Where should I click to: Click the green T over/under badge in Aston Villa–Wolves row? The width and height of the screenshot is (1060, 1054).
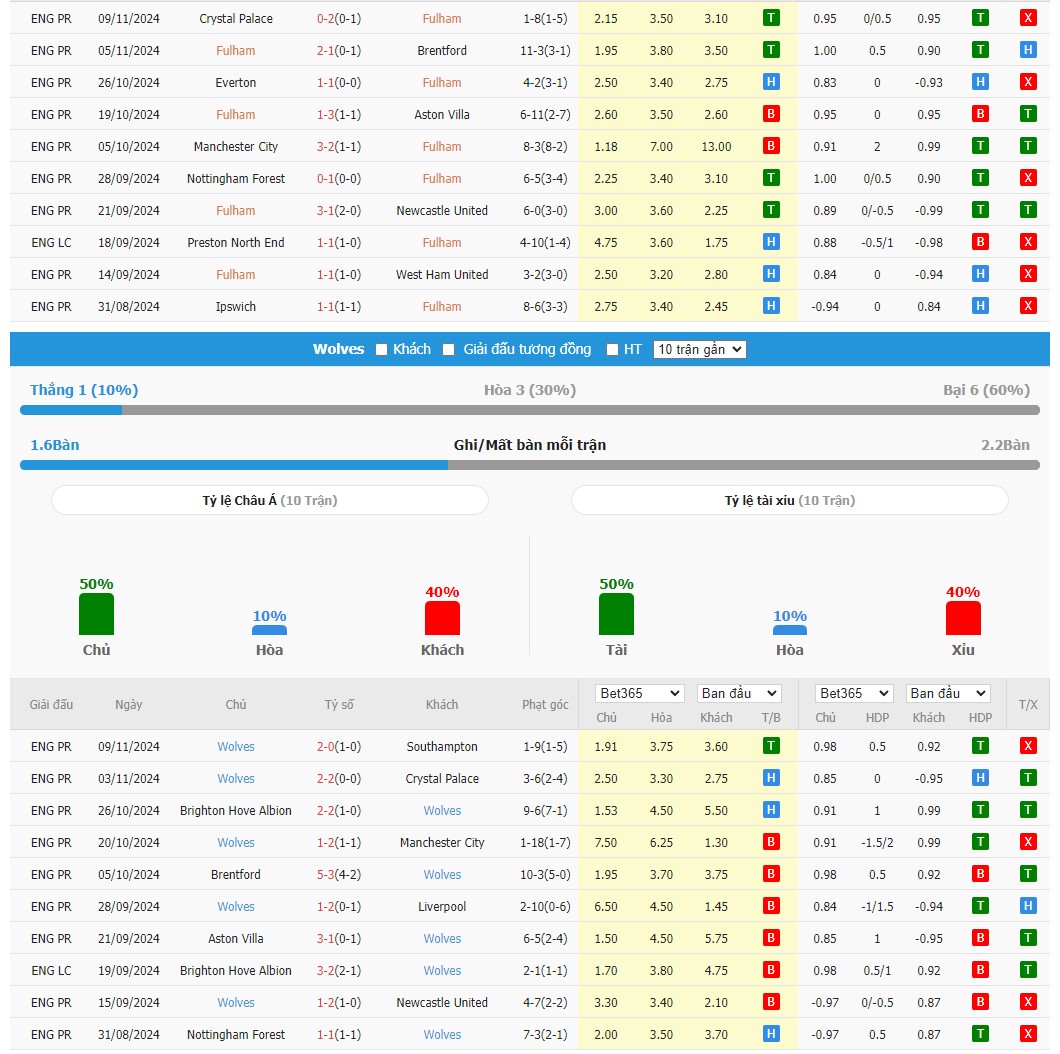pyautogui.click(x=1028, y=938)
